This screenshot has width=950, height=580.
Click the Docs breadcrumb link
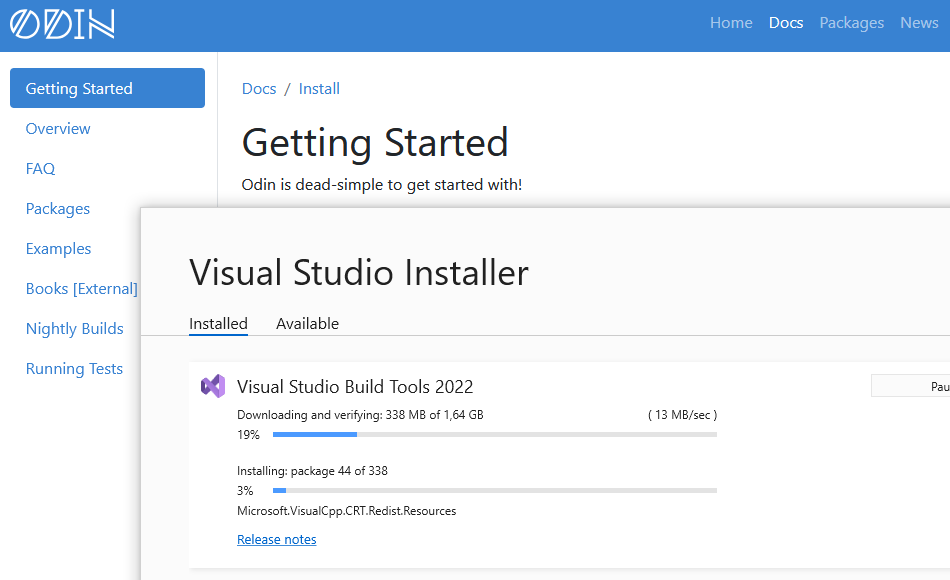click(259, 89)
